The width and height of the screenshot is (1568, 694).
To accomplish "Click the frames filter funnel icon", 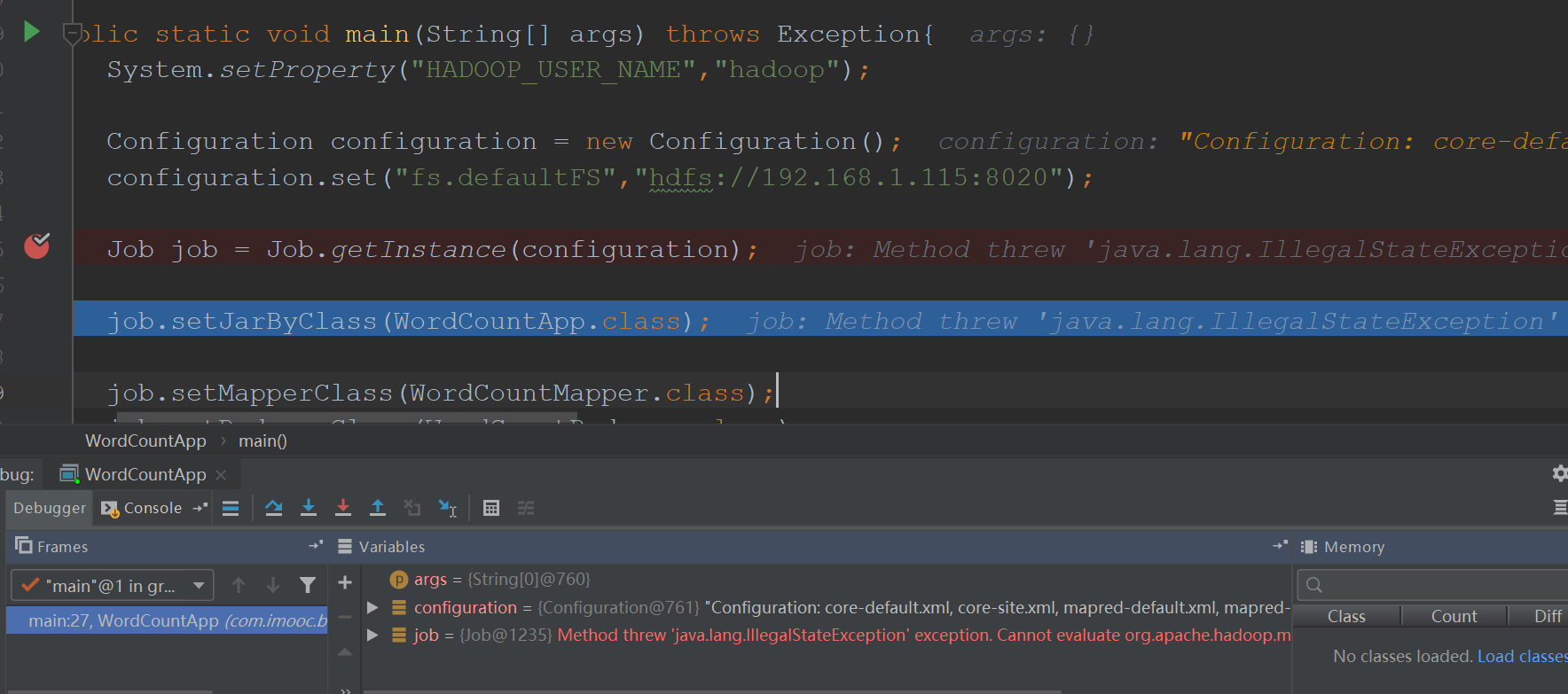I will click(308, 585).
